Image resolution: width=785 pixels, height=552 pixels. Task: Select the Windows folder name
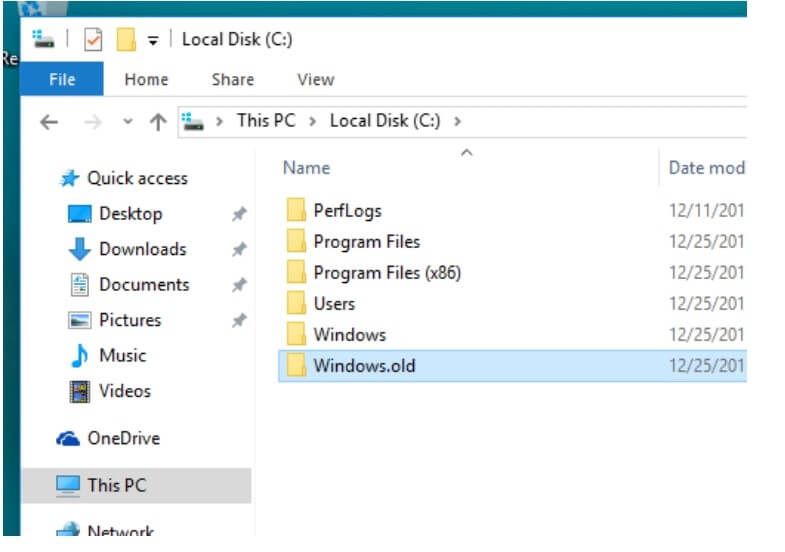[x=349, y=335]
